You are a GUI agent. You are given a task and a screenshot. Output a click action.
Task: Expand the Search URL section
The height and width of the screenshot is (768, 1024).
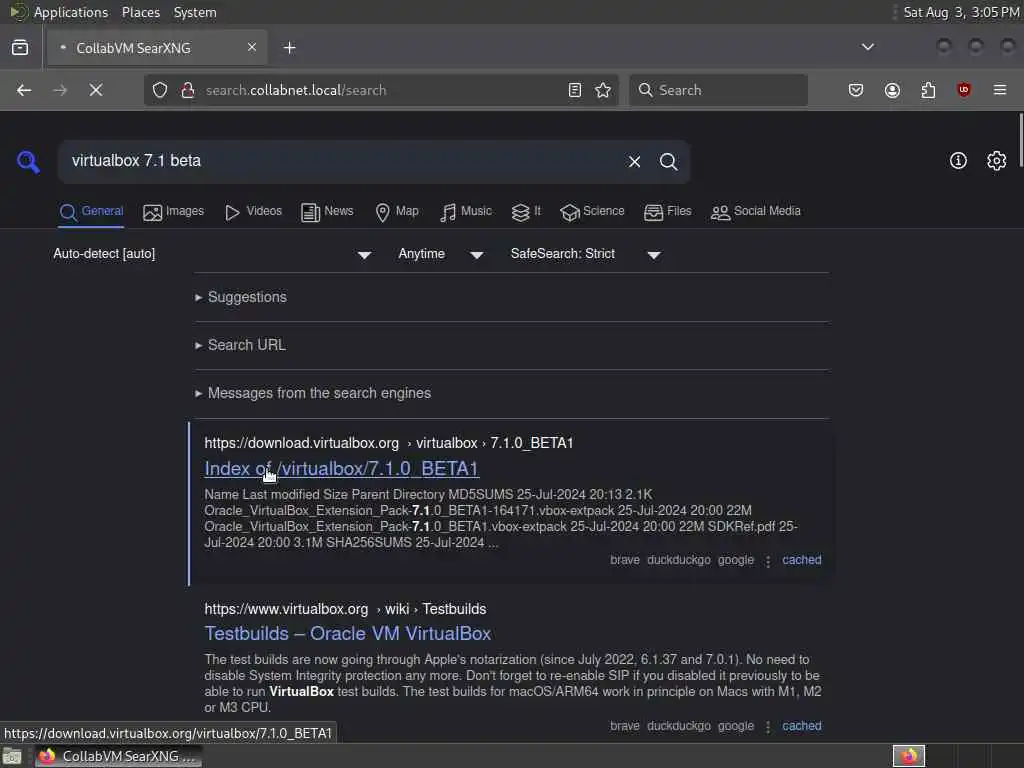pos(240,345)
